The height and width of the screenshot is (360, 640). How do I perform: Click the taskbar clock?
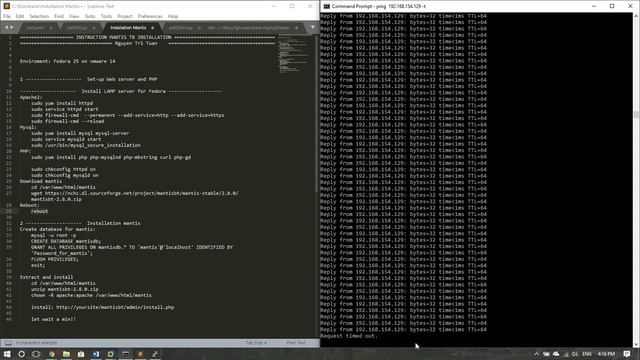606,354
